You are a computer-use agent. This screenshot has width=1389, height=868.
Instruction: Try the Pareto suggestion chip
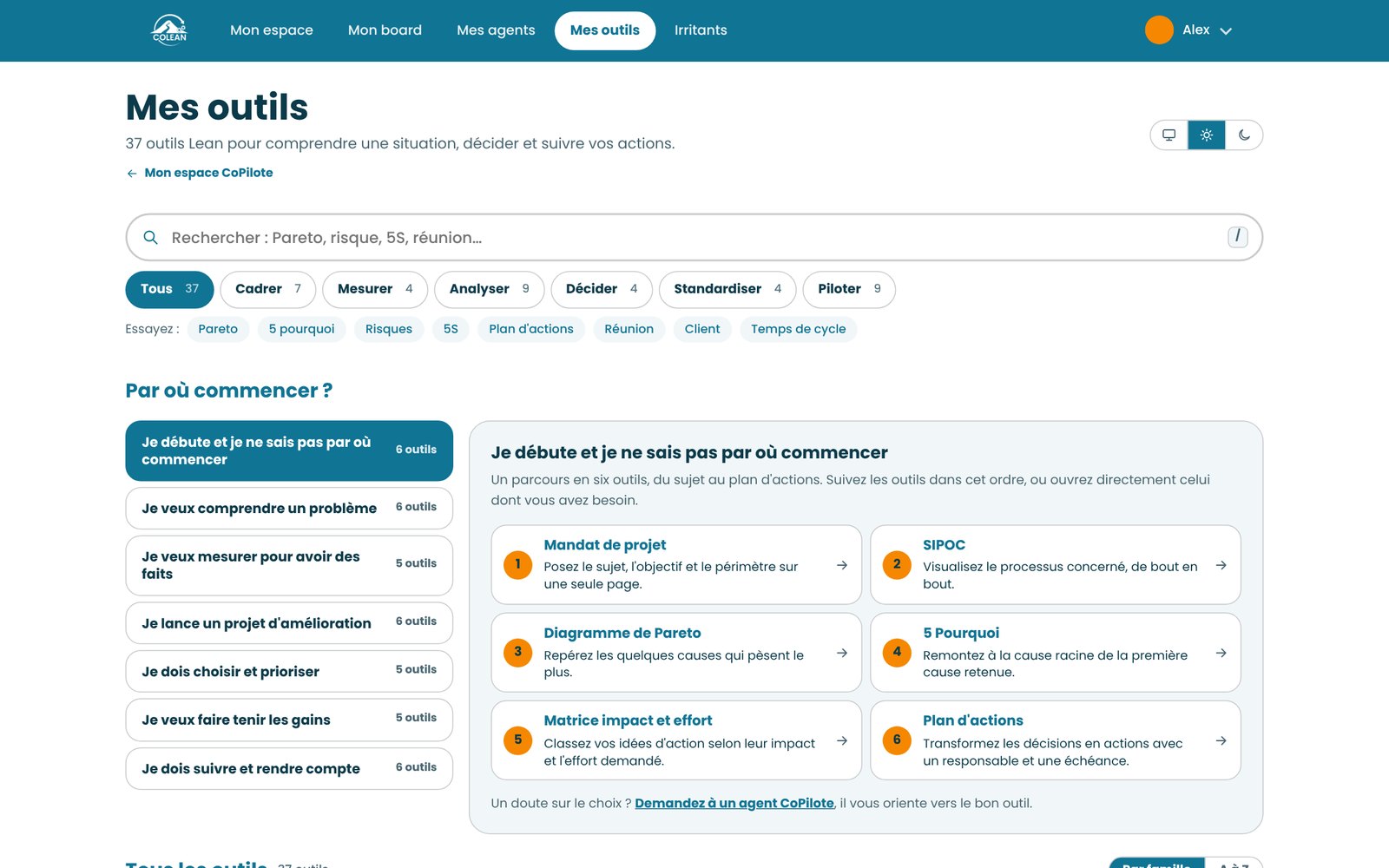coord(218,329)
